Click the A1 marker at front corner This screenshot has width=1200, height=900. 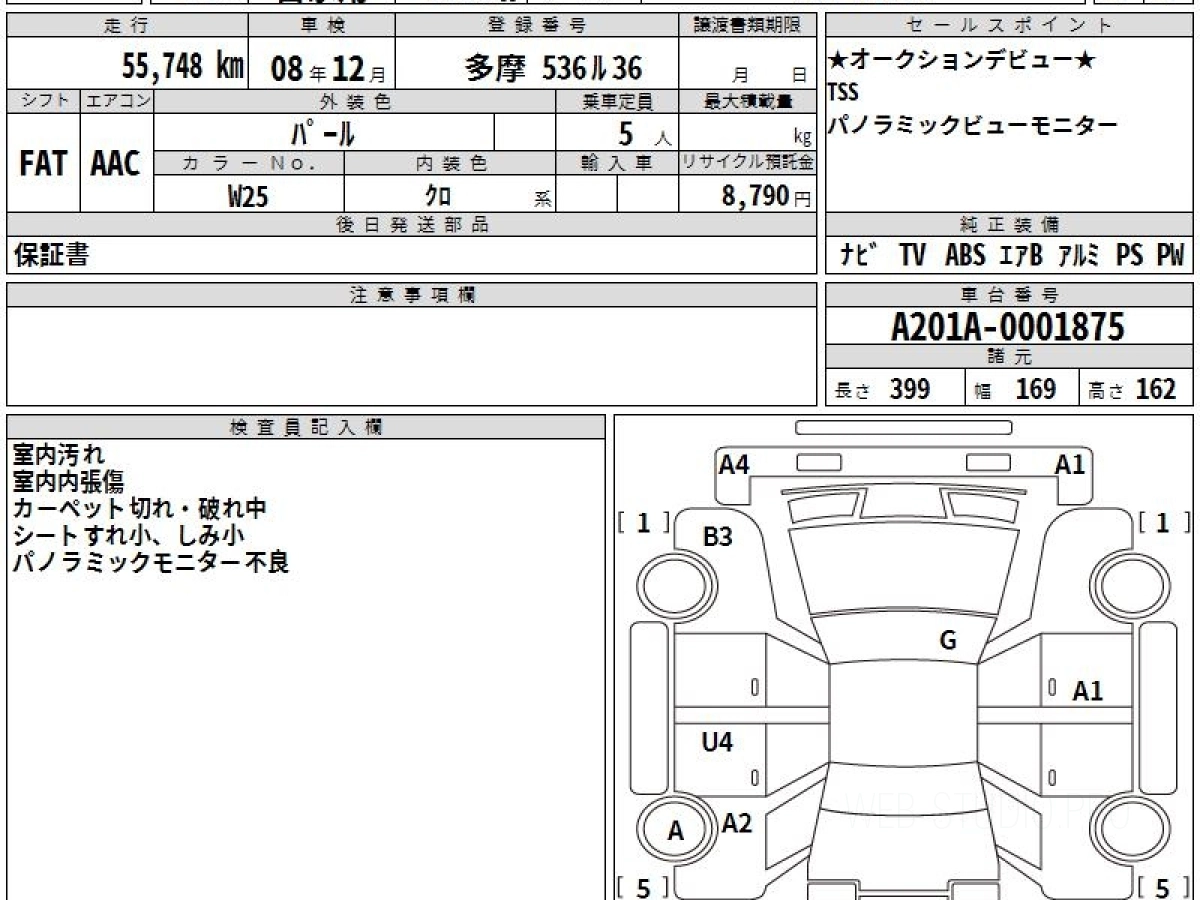(1070, 464)
